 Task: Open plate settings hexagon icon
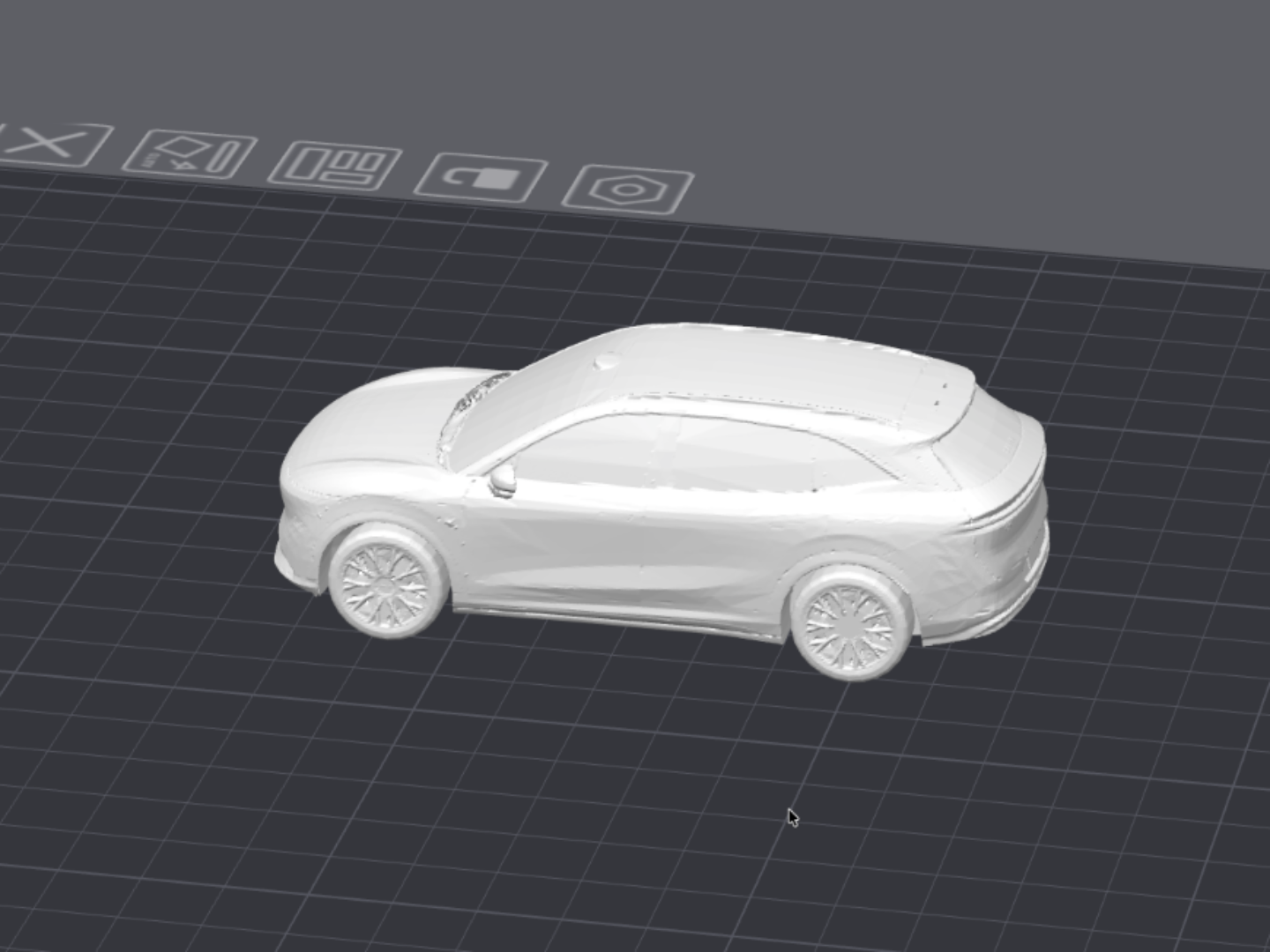[x=628, y=189]
